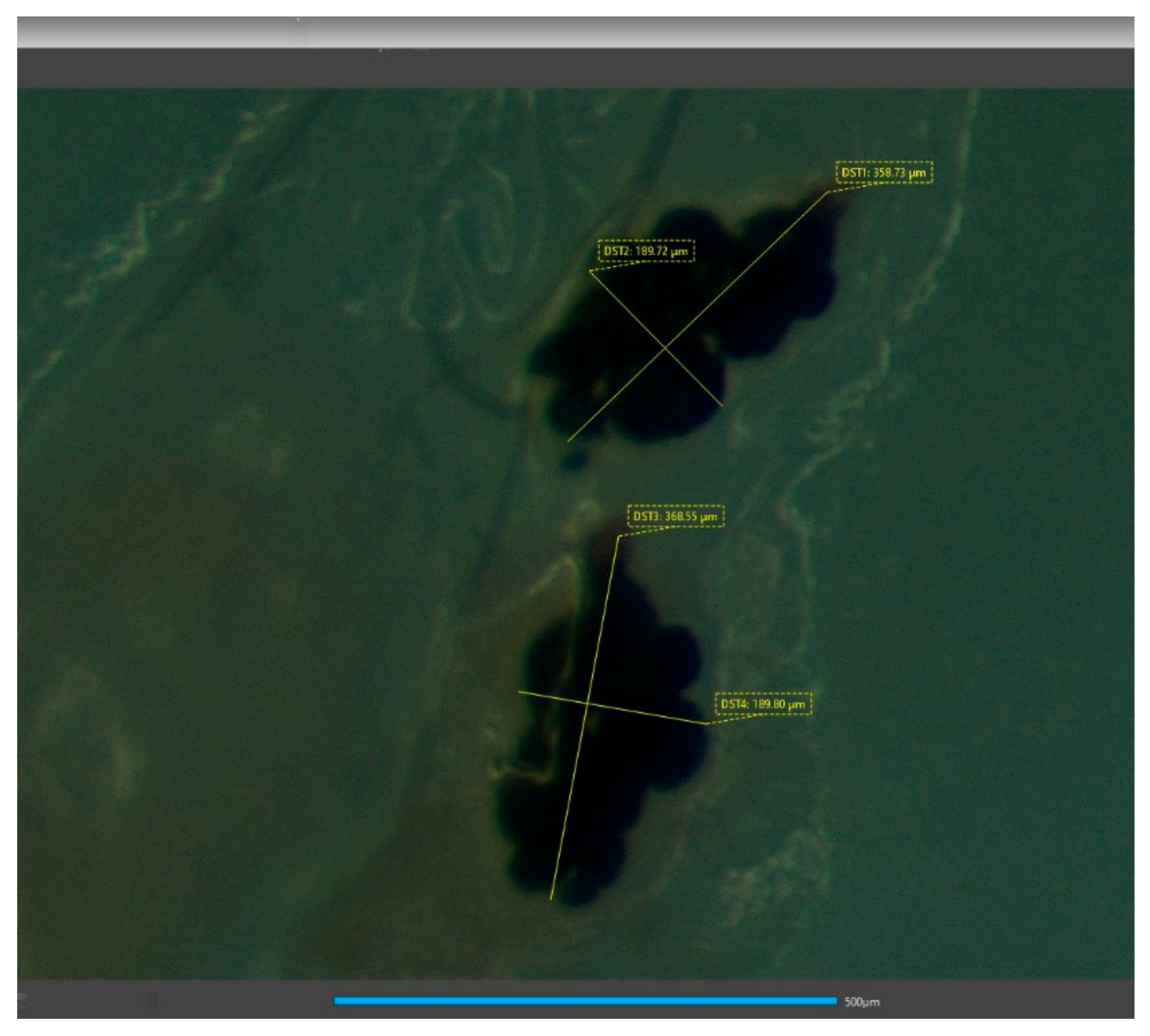Click the blue 500µm scale bar
Screen dimensions: 1150x1036
coord(585,1001)
